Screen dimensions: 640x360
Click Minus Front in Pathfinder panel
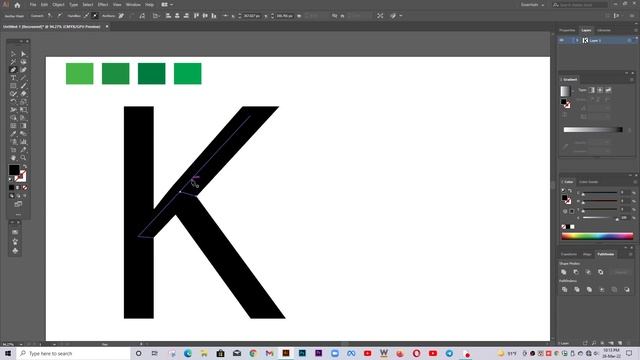(576, 272)
